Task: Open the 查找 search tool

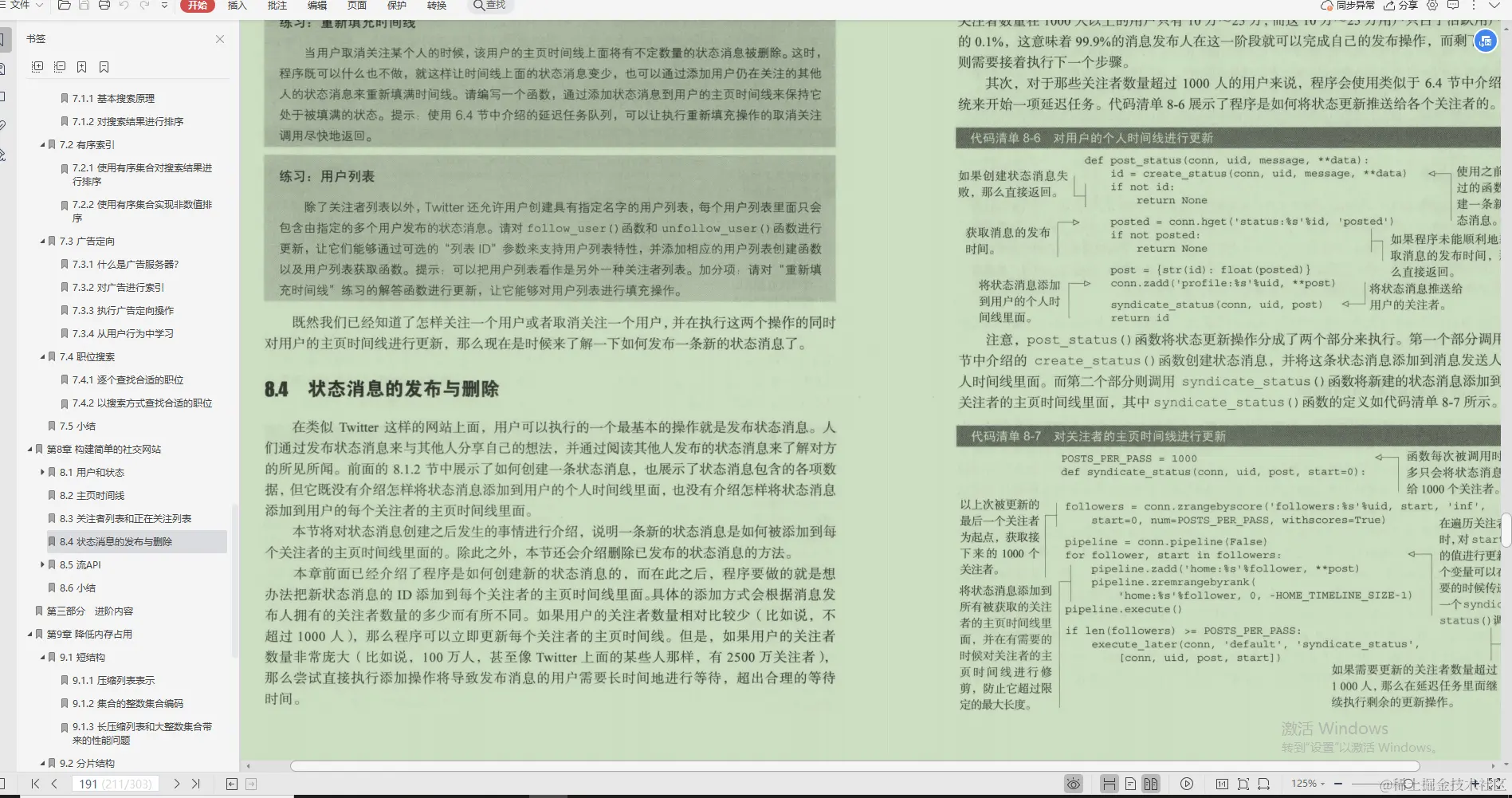Action: coord(492,6)
